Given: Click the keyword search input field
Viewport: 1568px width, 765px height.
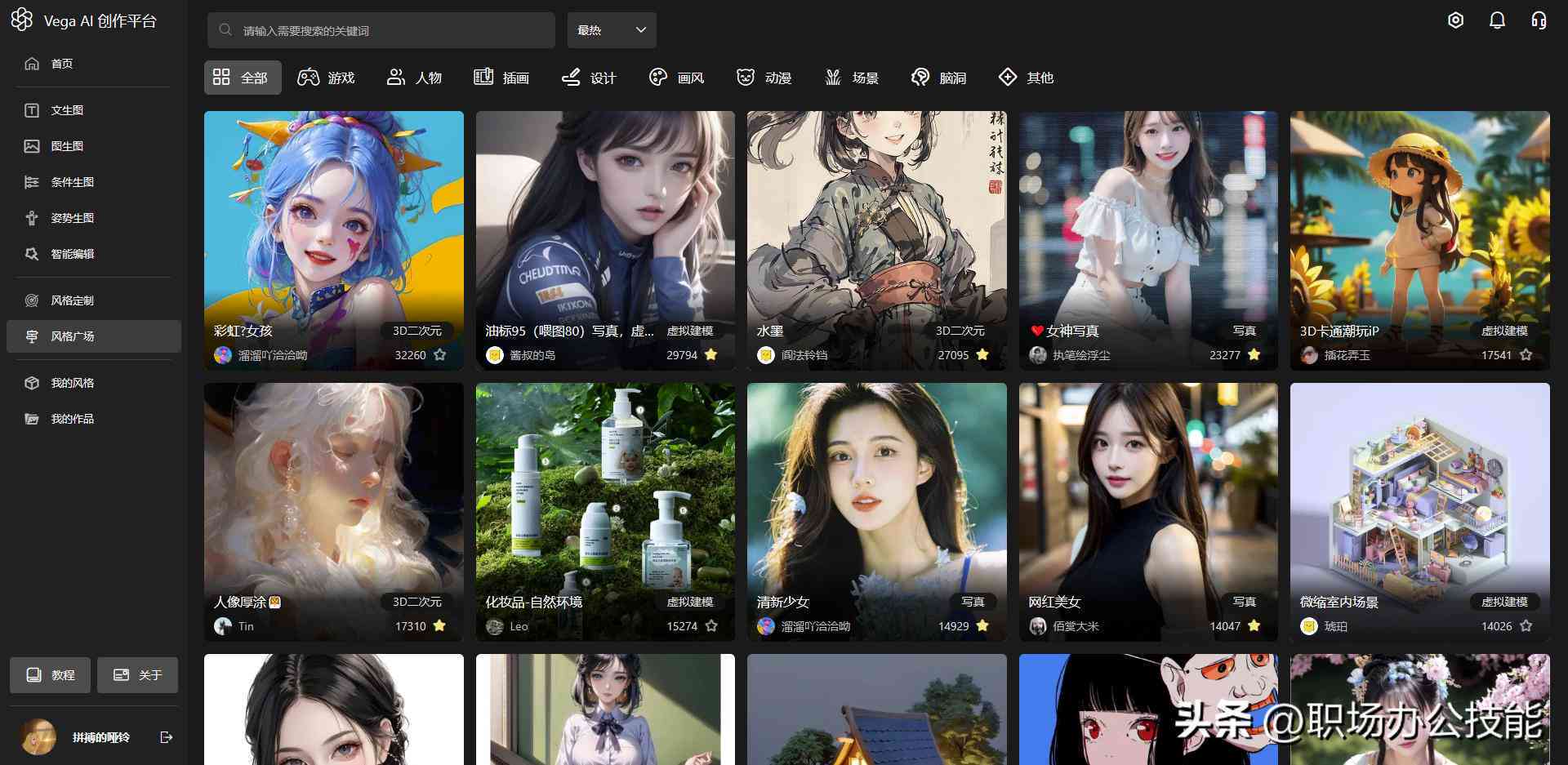Looking at the screenshot, I should click(381, 30).
